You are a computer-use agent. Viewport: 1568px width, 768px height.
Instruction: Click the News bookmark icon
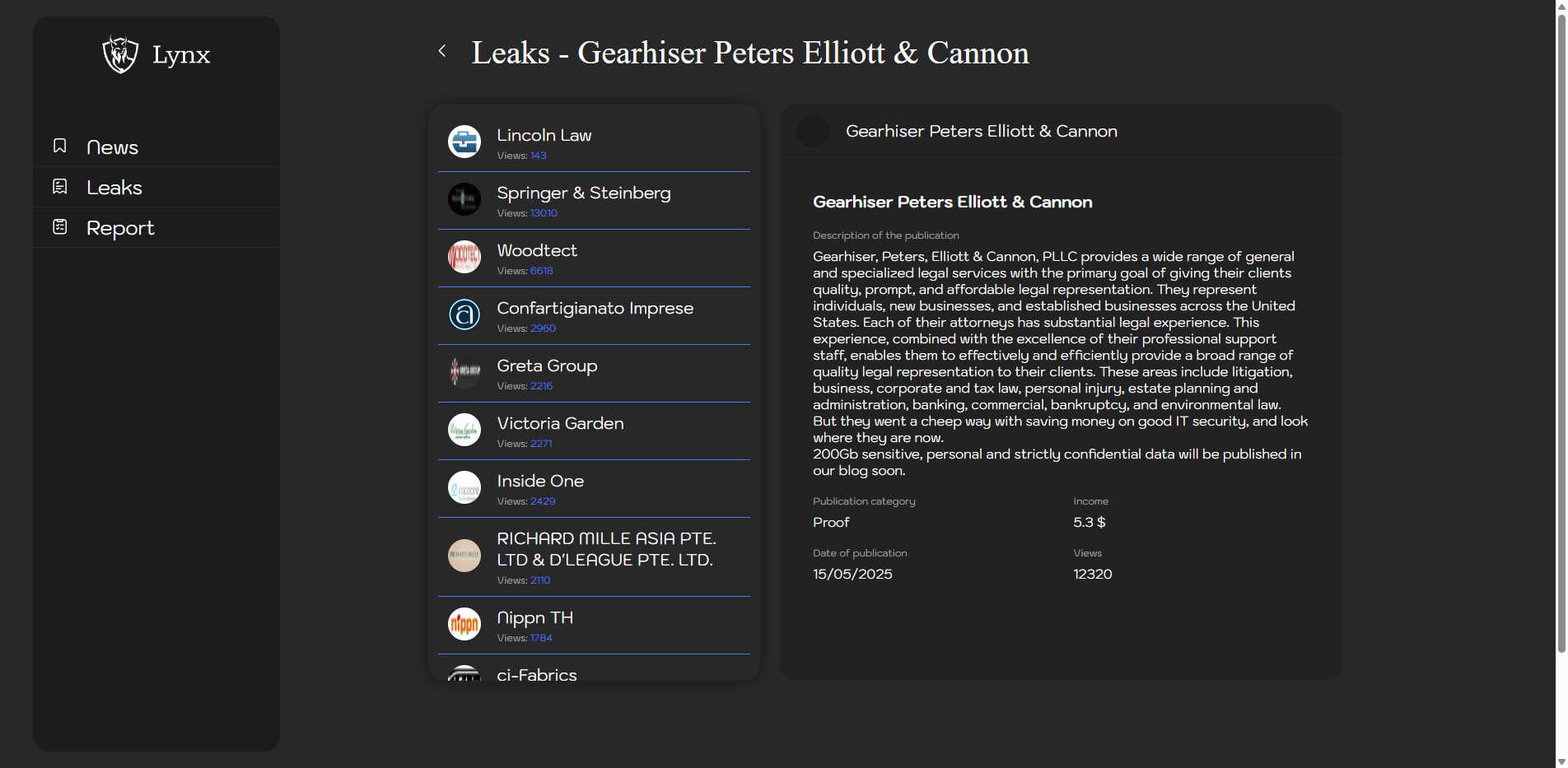click(x=60, y=146)
